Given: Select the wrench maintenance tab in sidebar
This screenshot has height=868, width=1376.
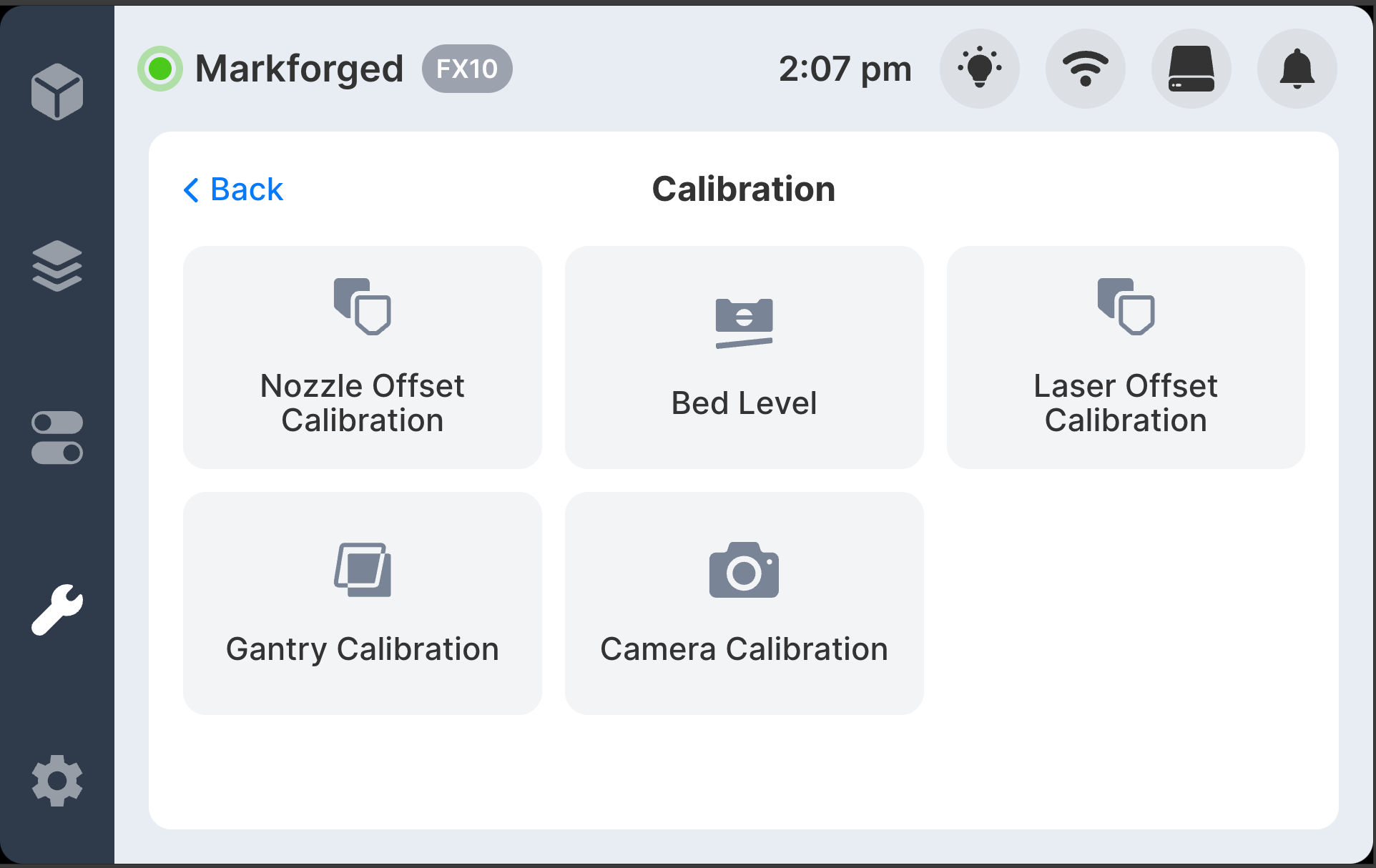Looking at the screenshot, I should coord(56,608).
